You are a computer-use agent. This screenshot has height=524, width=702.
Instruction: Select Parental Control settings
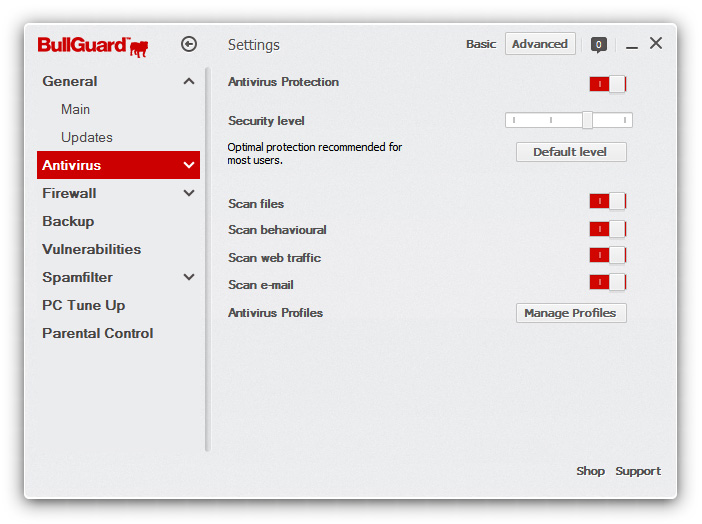click(x=98, y=333)
